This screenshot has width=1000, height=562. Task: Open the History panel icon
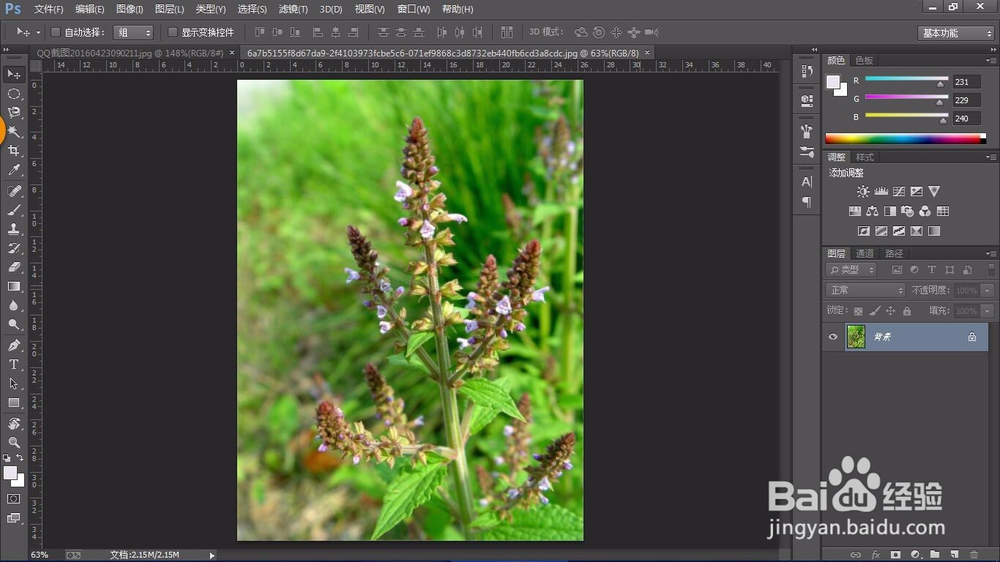(807, 71)
